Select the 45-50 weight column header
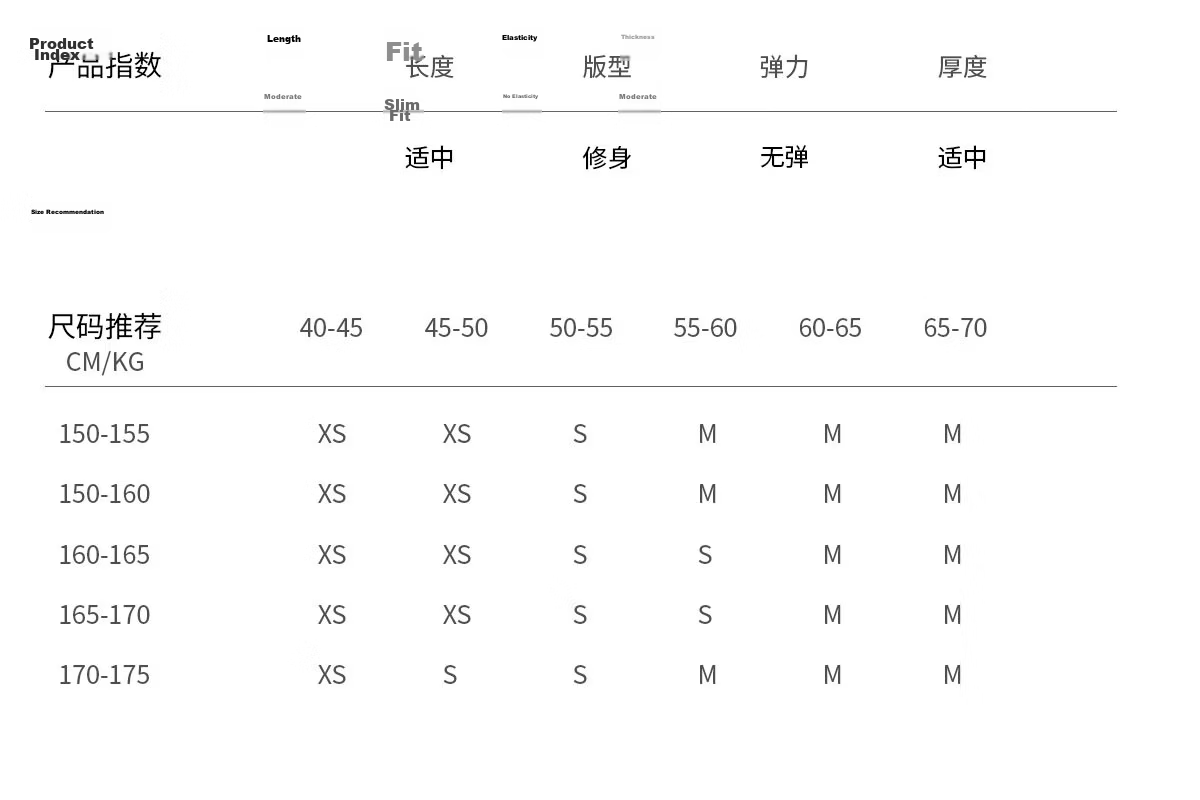Viewport: 1200px width, 800px height. (456, 328)
